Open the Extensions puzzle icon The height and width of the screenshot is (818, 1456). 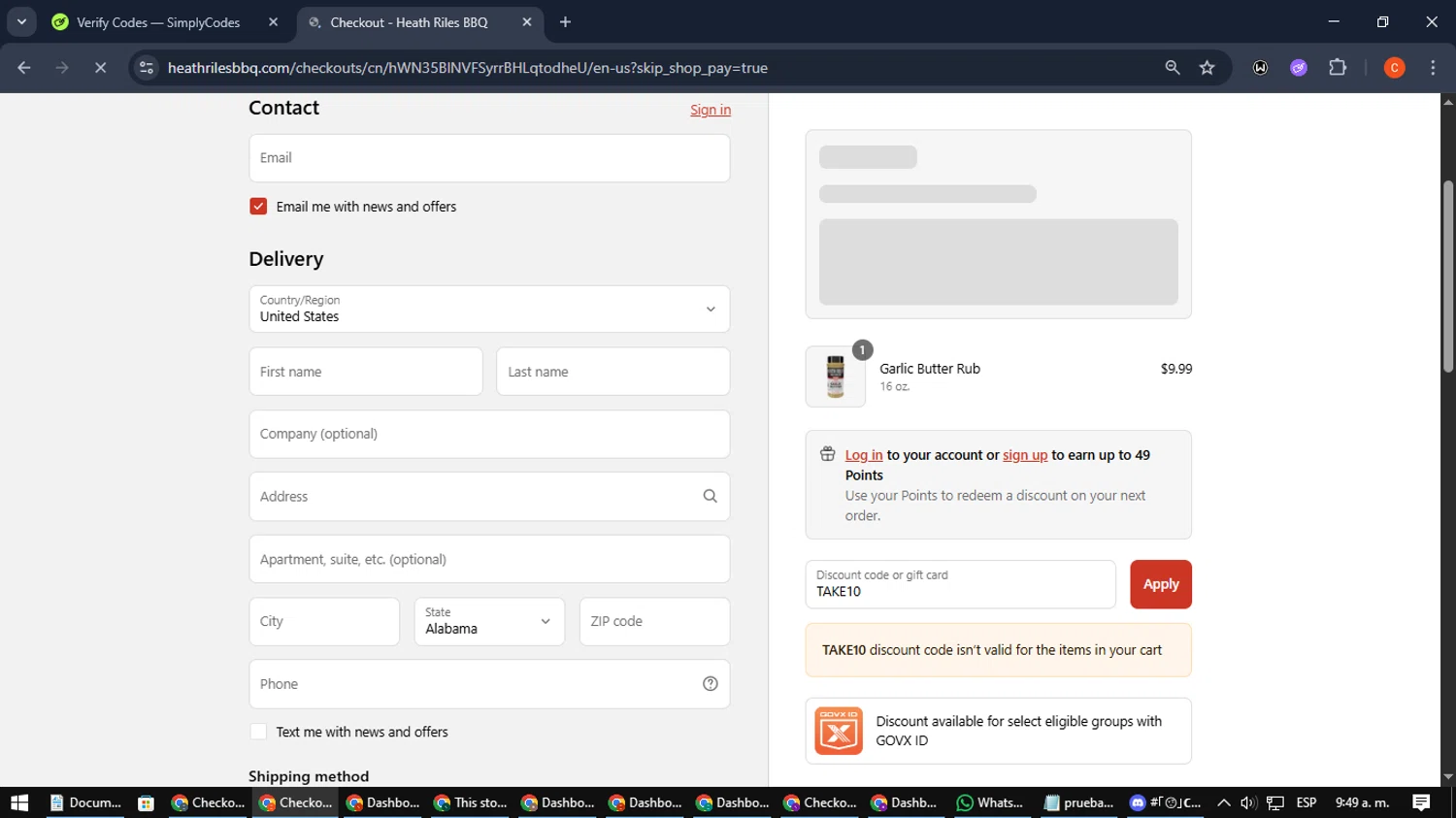coord(1338,68)
